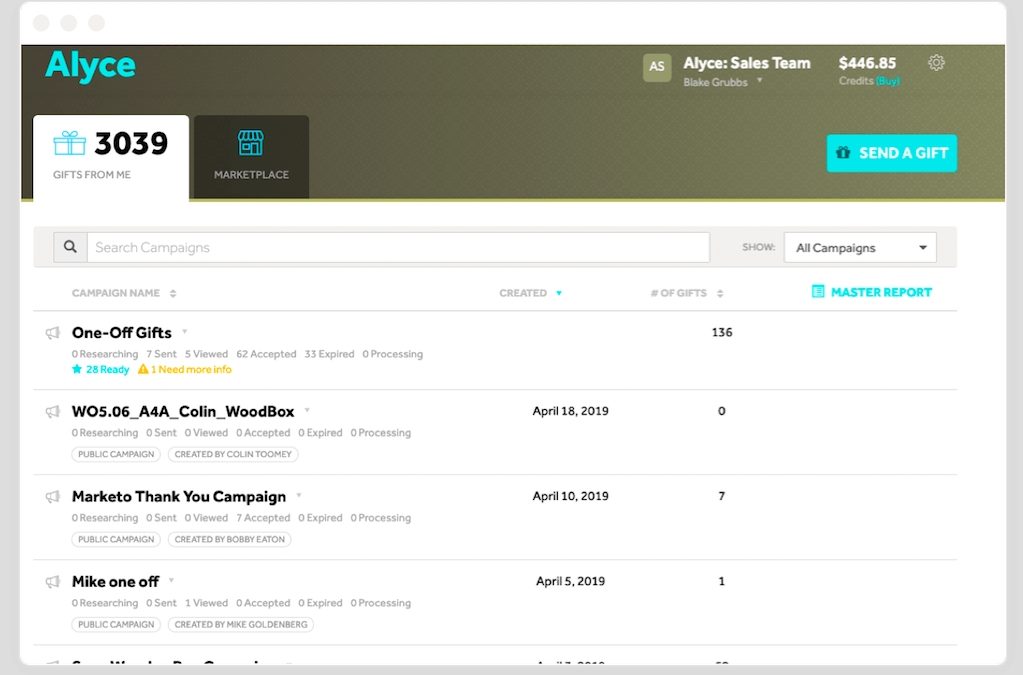
Task: Click the Alyce: Sales Team name
Action: click(x=747, y=63)
